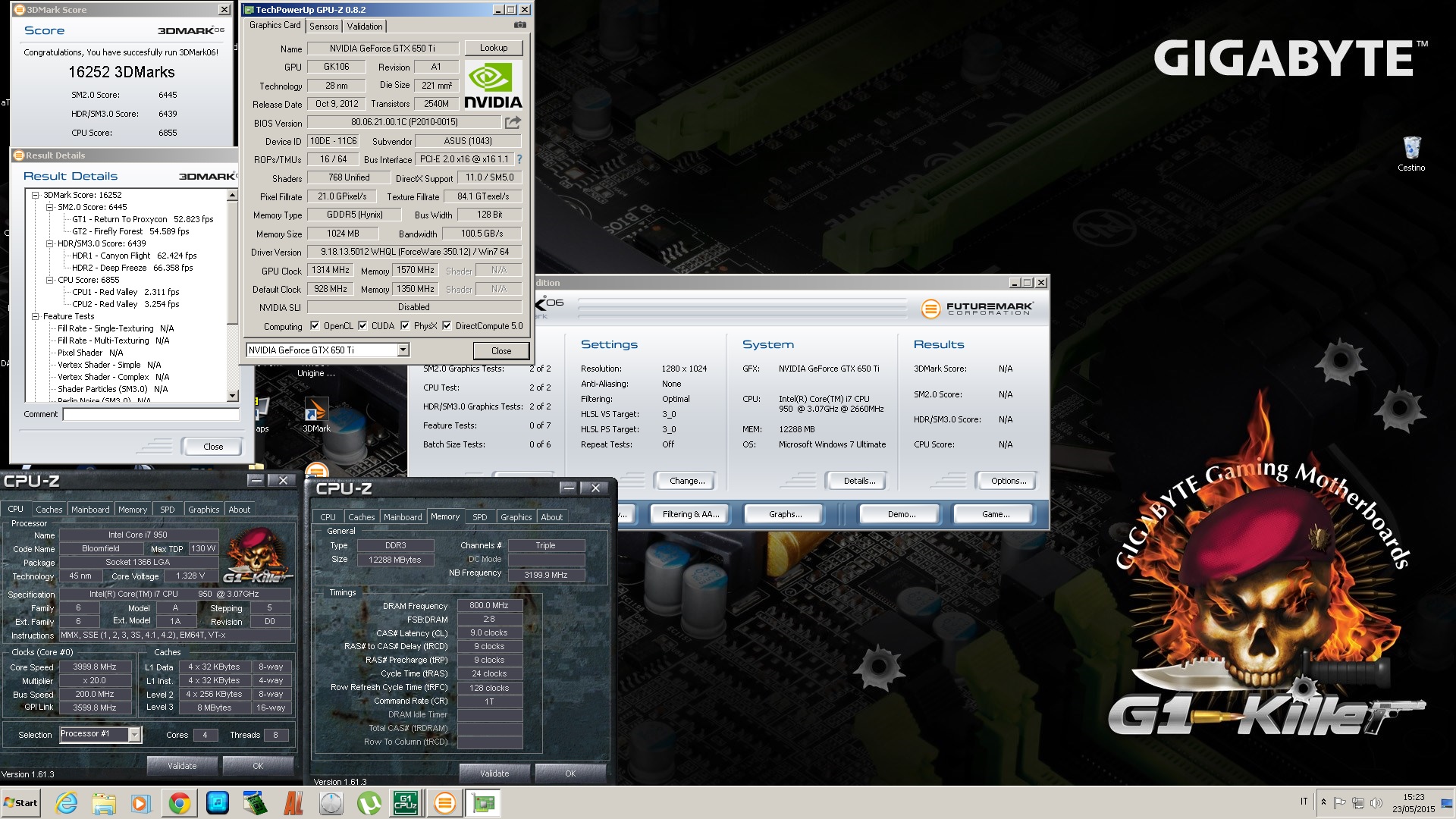Viewport: 1456px width, 819px height.
Task: Switch to the Sensors tab in GPU-Z
Action: coord(324,26)
